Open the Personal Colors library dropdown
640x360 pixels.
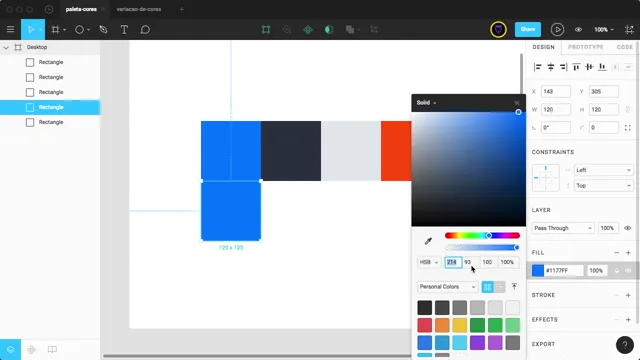click(447, 287)
